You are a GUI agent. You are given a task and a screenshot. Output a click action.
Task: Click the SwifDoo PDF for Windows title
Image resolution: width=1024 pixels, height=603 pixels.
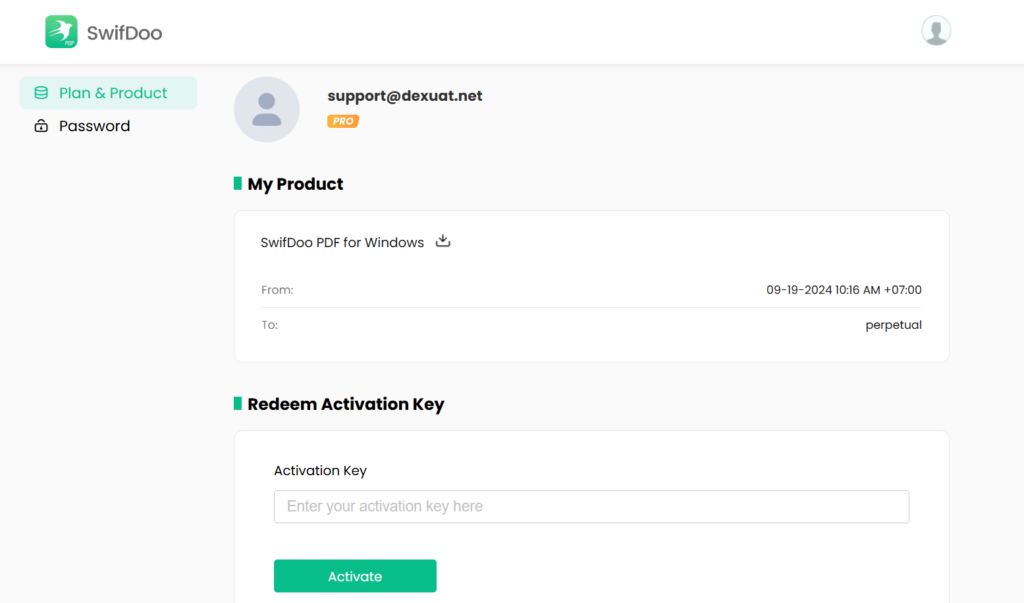click(342, 242)
